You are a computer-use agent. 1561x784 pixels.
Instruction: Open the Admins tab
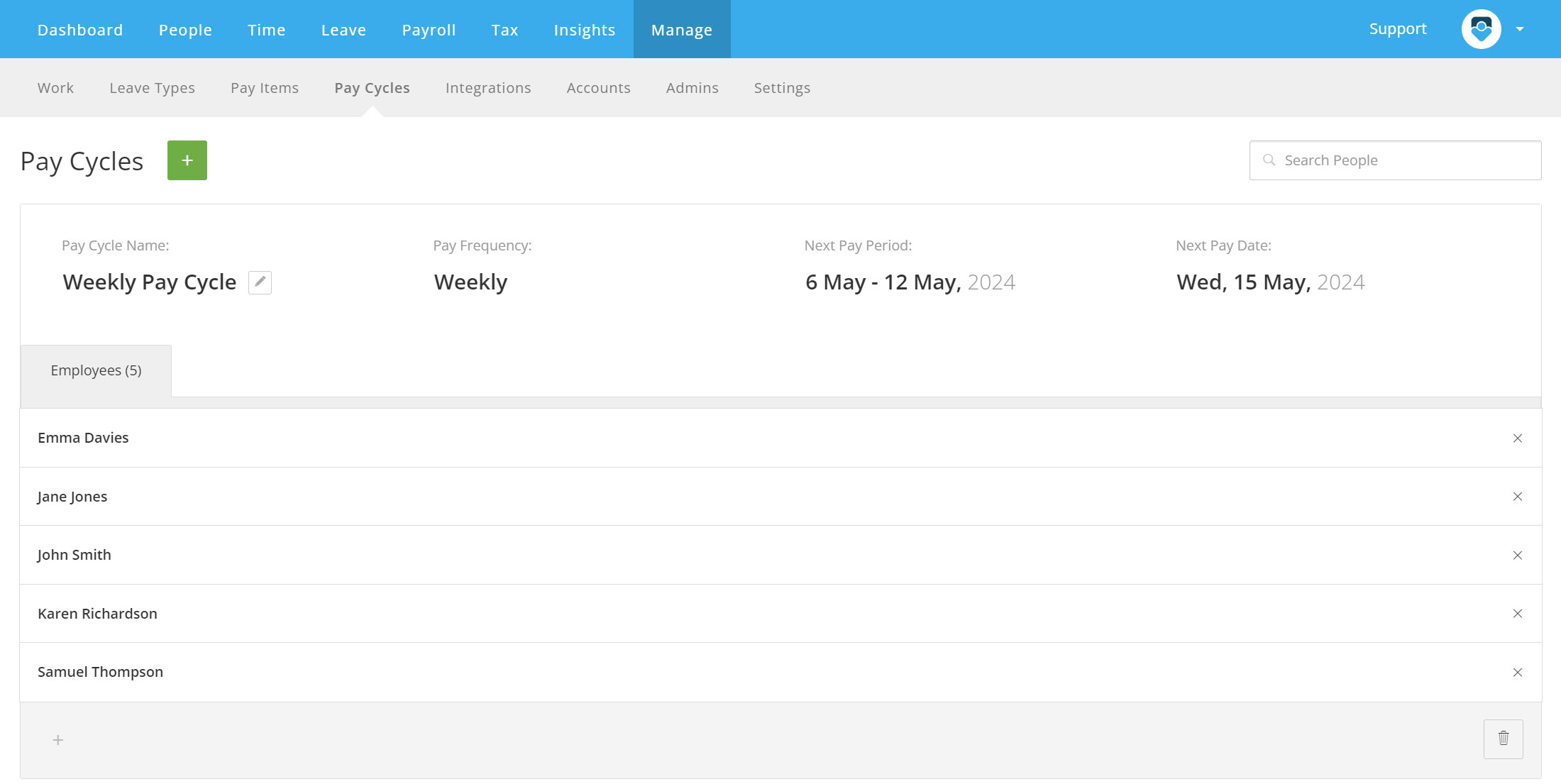pos(692,88)
